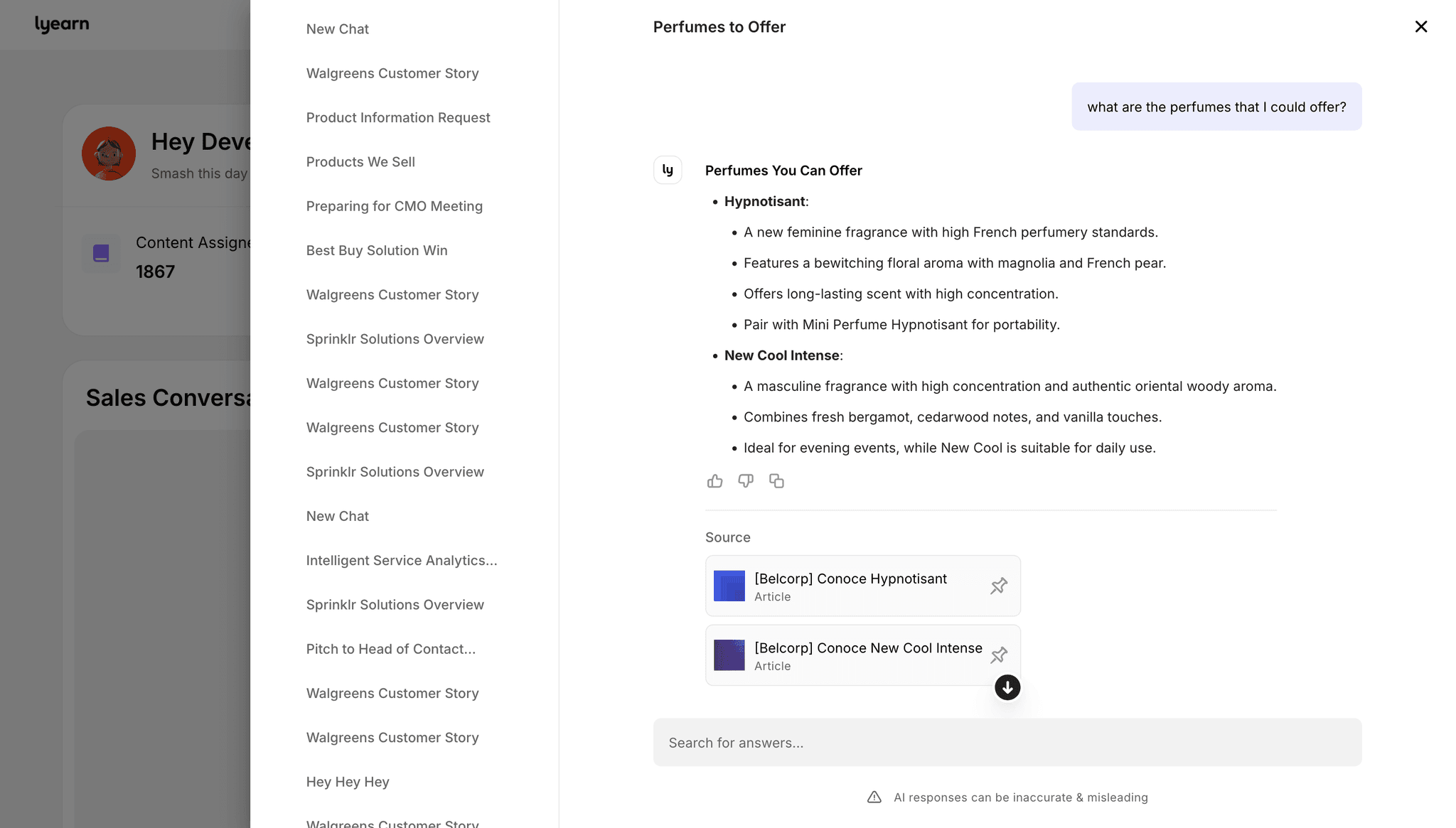Open the Intelligent Service Analytics chat

402,560
